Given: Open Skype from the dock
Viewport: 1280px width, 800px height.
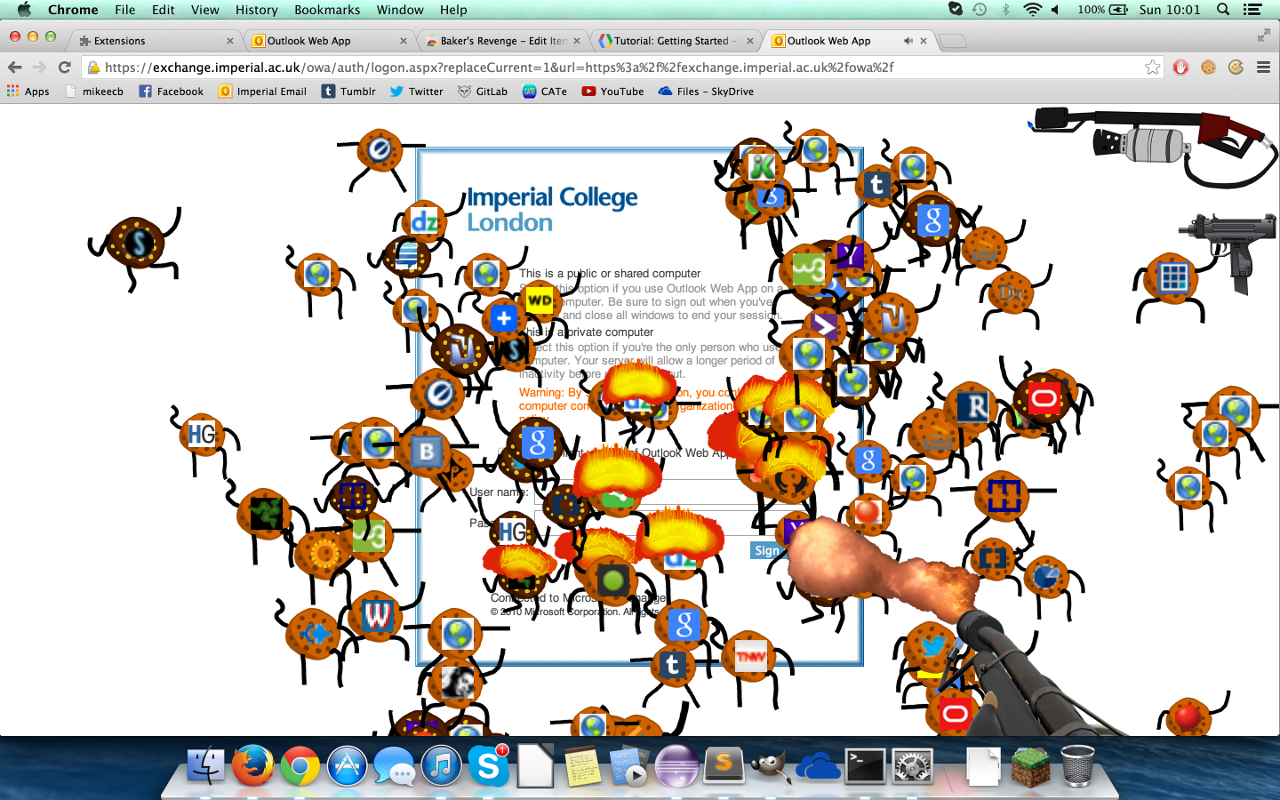Looking at the screenshot, I should (489, 767).
